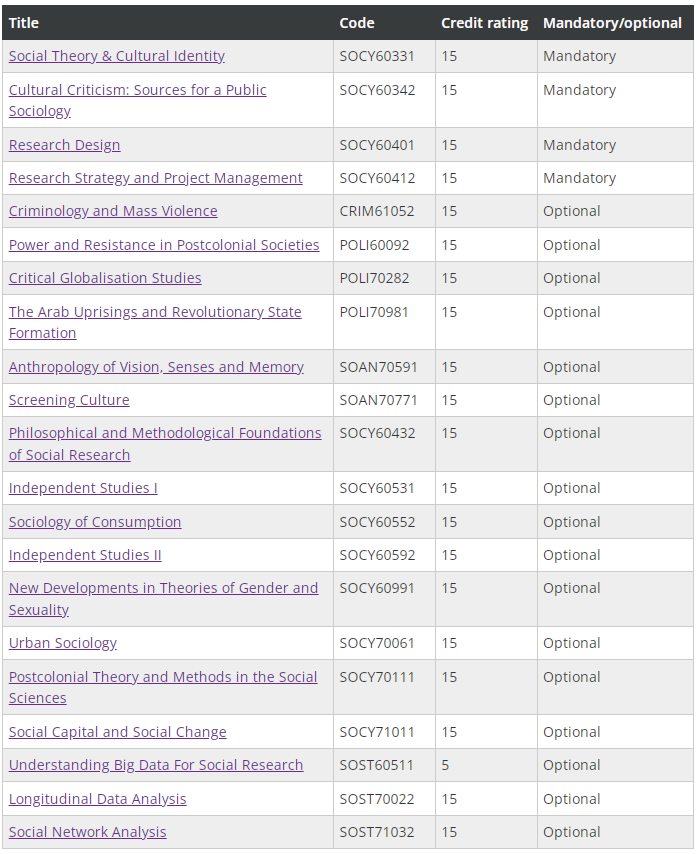697x854 pixels.
Task: Open Research Strategy and Project Management
Action: 155,178
